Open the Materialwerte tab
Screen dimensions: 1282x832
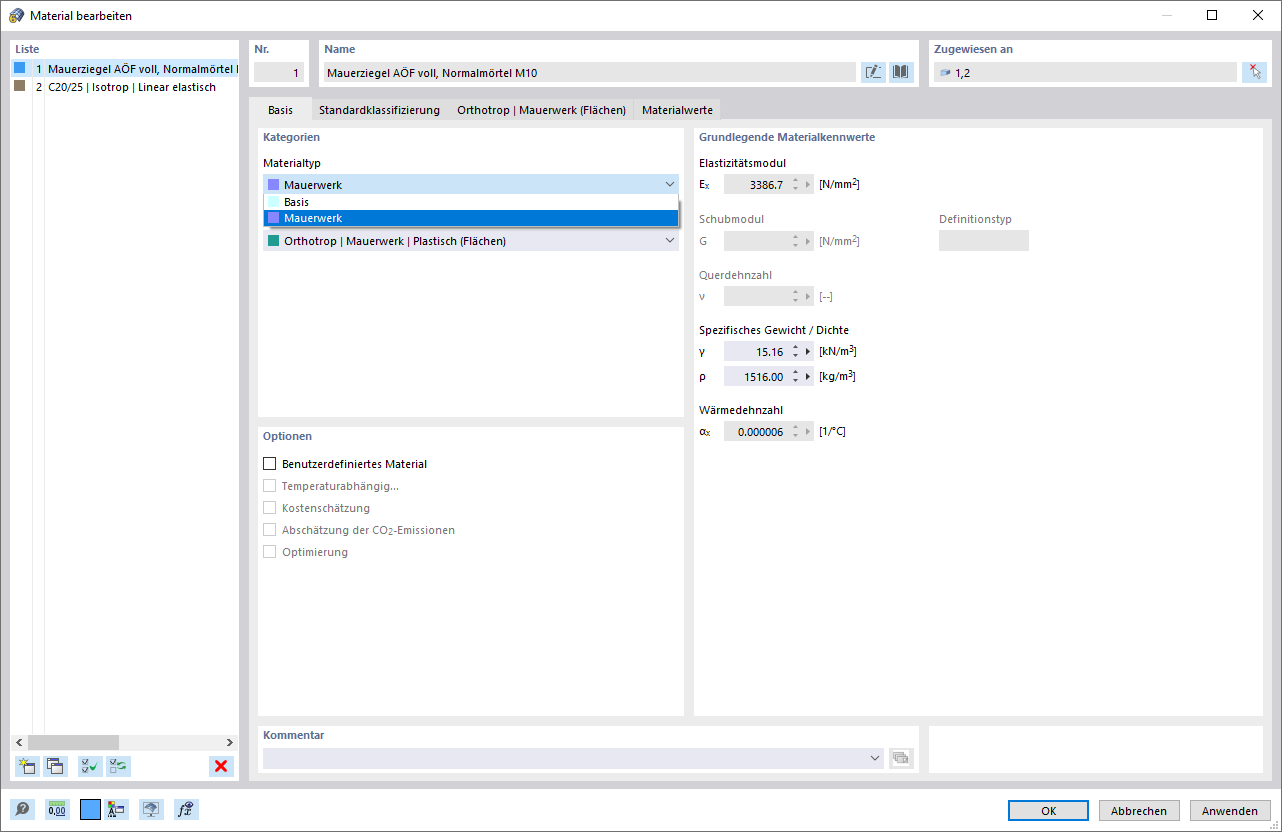tap(677, 110)
